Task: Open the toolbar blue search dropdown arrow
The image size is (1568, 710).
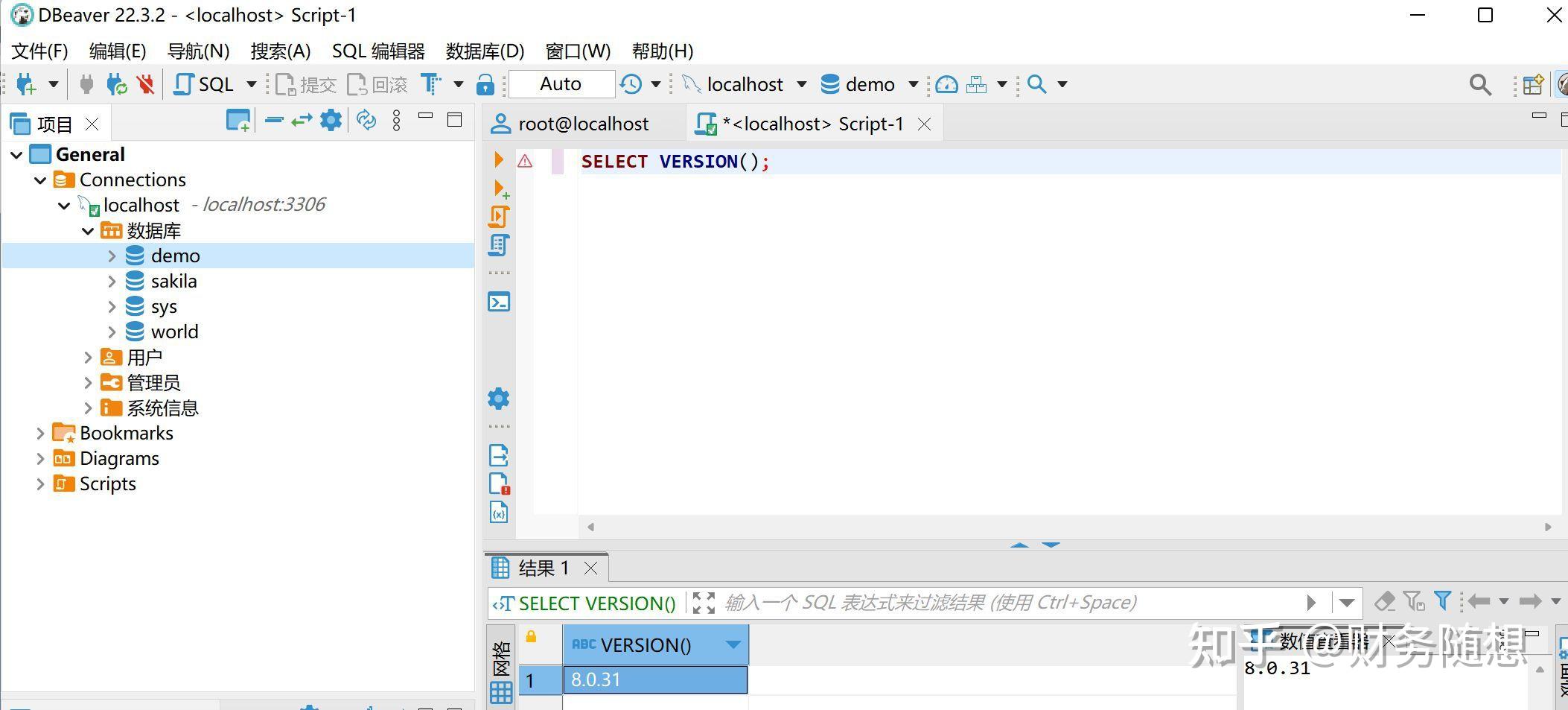Action: click(1062, 84)
